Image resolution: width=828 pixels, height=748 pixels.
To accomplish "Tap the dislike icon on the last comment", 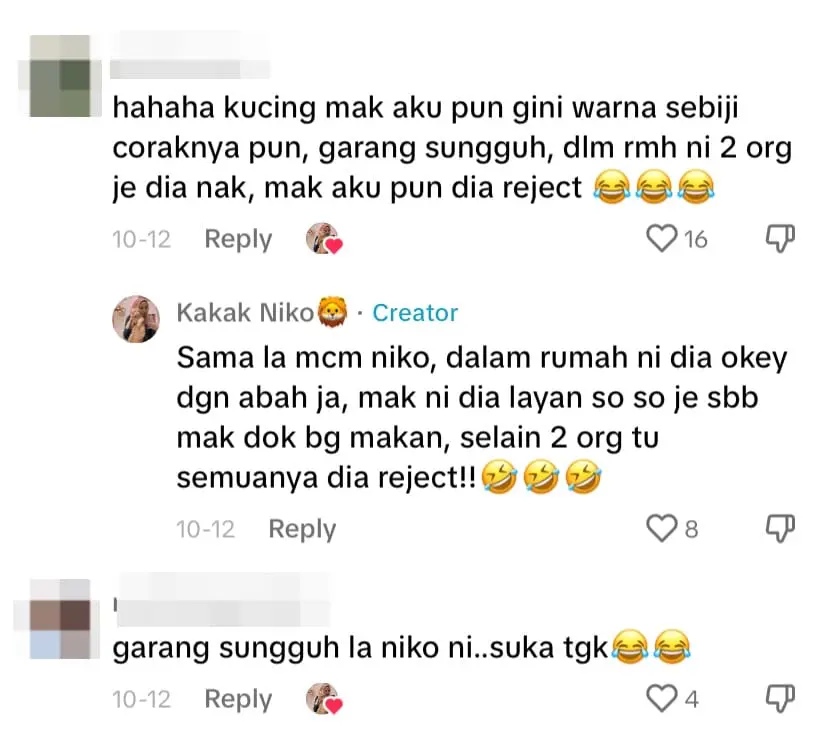I will pyautogui.click(x=781, y=698).
